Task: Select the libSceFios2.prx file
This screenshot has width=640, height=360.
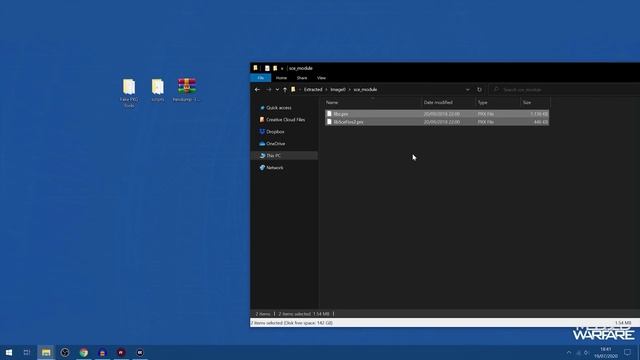Action: coord(437,122)
